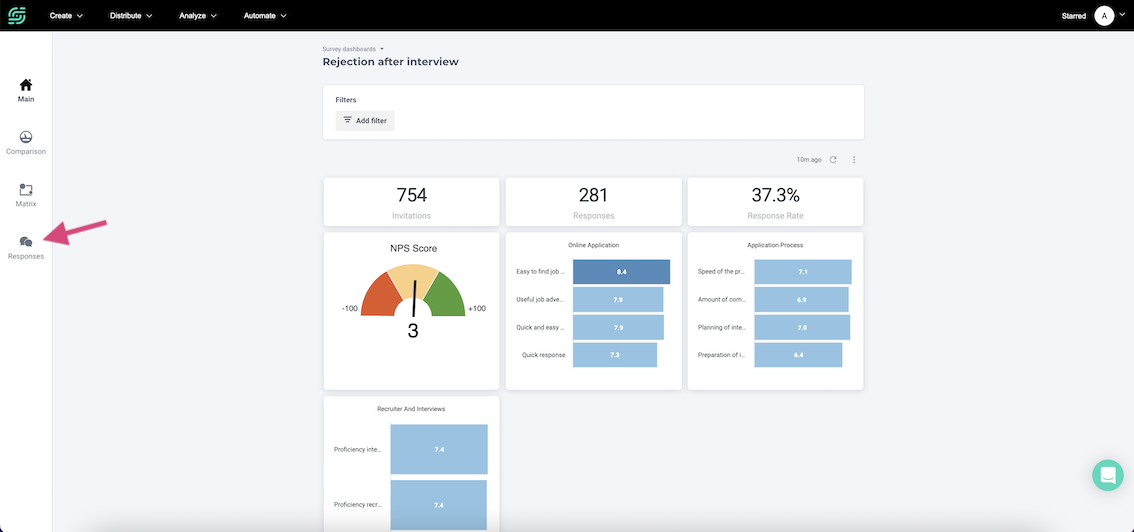Open the Comparison view in sidebar
The width and height of the screenshot is (1134, 532).
click(26, 137)
